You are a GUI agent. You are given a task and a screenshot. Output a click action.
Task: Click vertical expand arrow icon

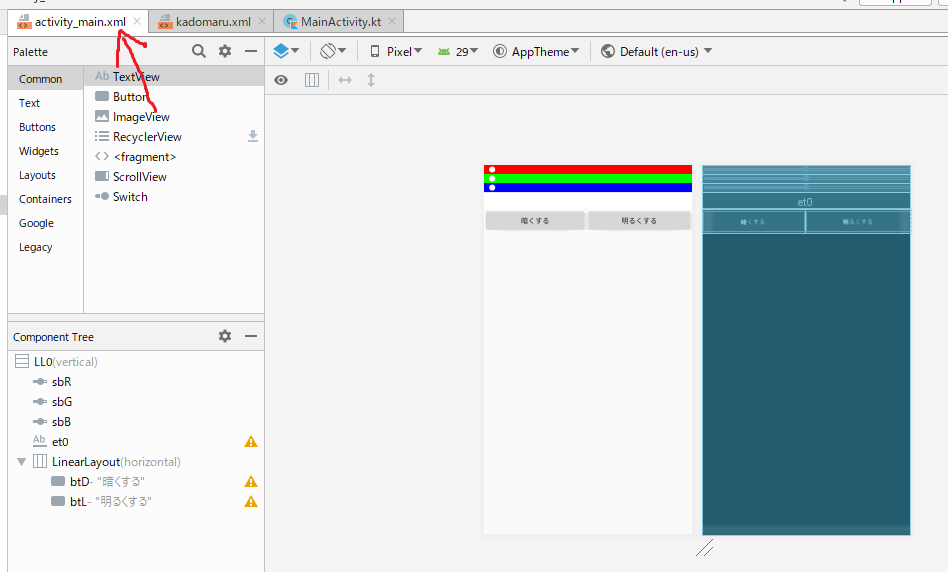point(371,80)
